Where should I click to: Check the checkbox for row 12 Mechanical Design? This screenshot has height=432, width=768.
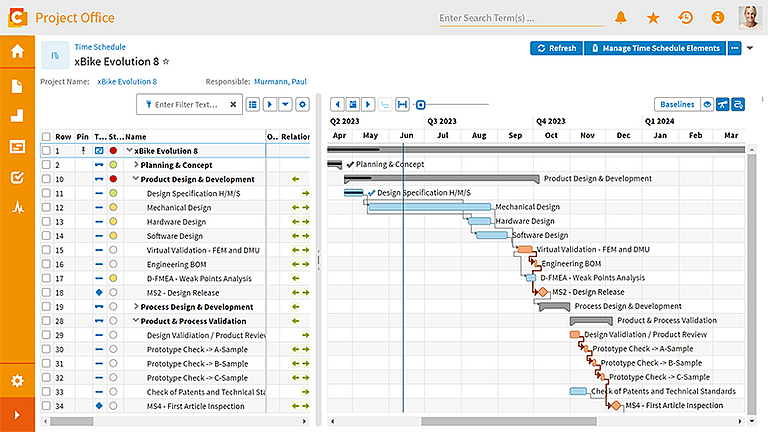click(46, 207)
